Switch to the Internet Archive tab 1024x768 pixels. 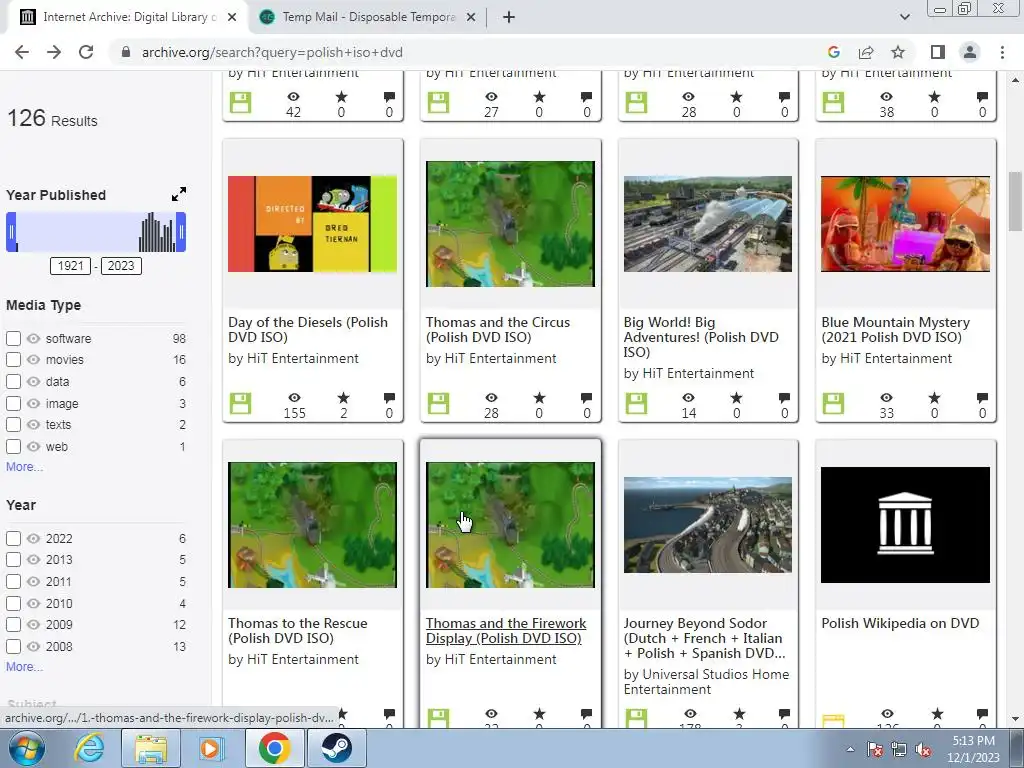click(129, 18)
